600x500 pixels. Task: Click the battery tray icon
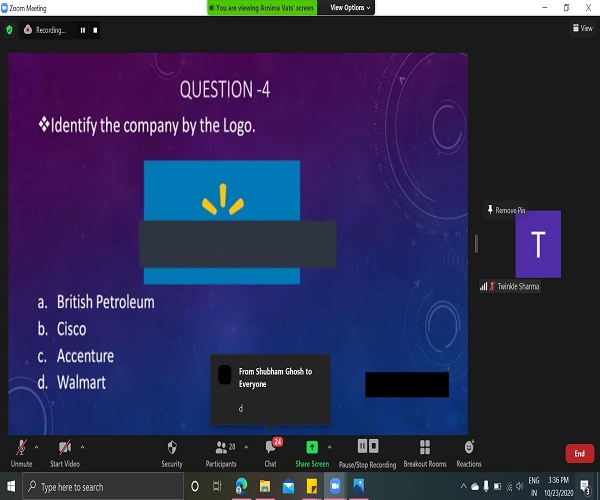[497, 487]
